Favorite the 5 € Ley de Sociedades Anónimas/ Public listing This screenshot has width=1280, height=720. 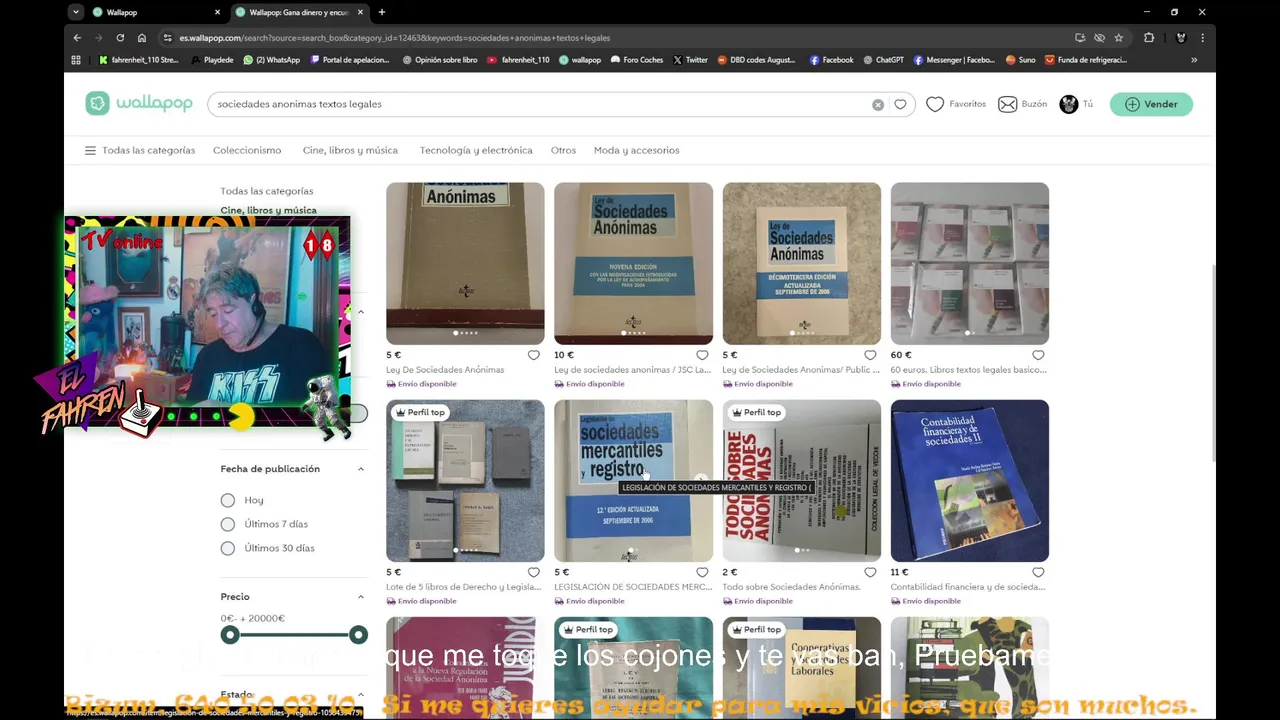pos(870,355)
